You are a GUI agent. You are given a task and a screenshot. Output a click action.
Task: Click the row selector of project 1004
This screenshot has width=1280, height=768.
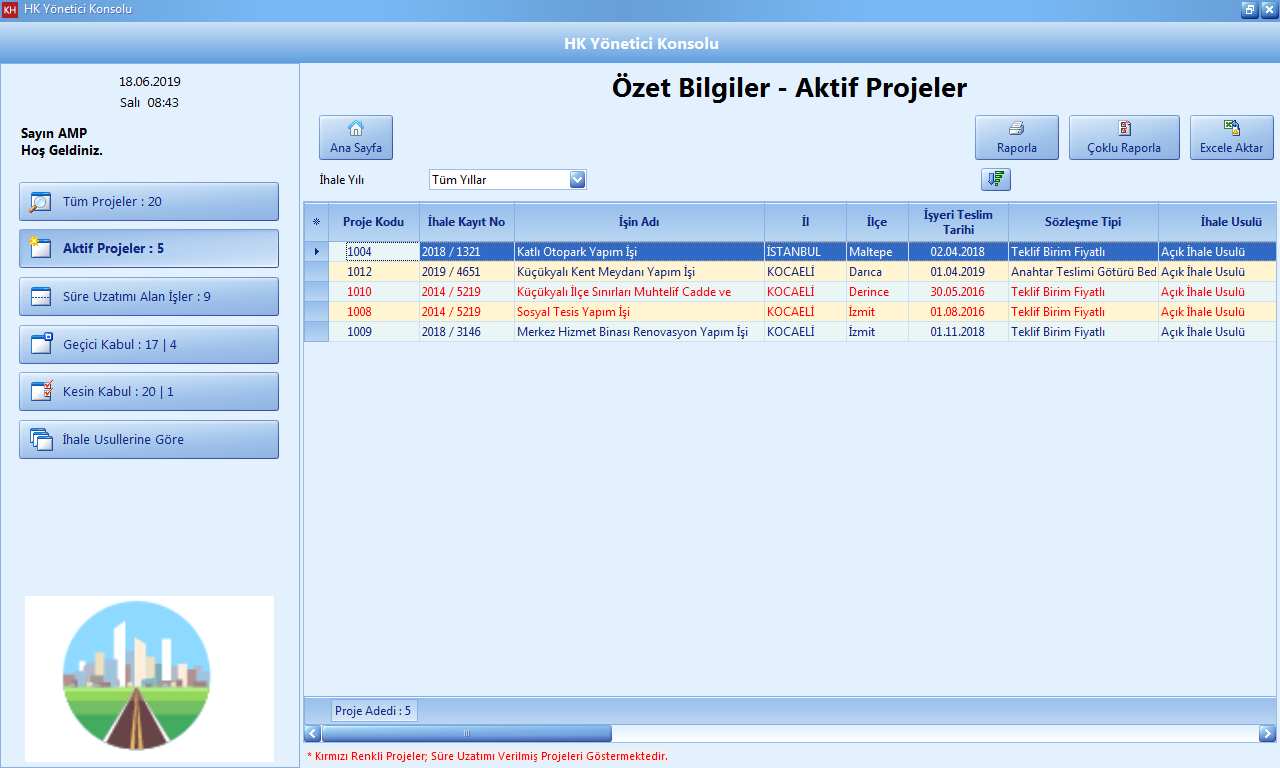point(316,251)
